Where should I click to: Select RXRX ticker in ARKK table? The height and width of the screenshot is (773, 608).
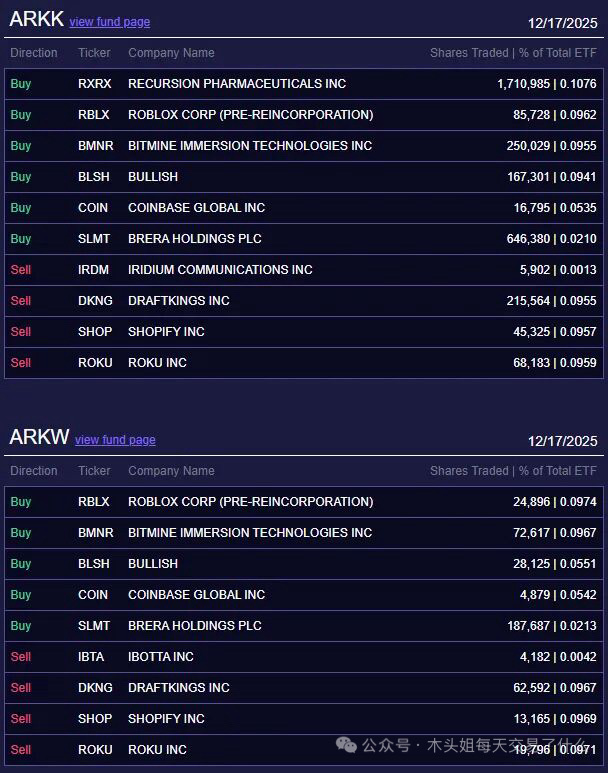point(94,84)
